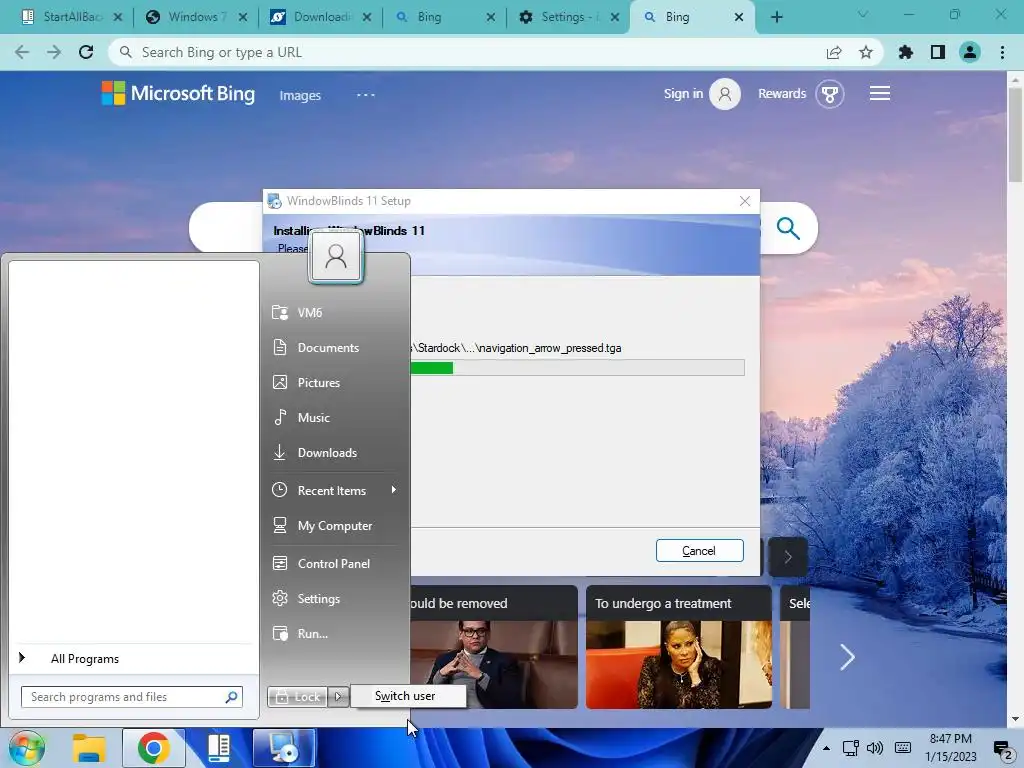
Task: Open a new browser tab
Action: 776,17
